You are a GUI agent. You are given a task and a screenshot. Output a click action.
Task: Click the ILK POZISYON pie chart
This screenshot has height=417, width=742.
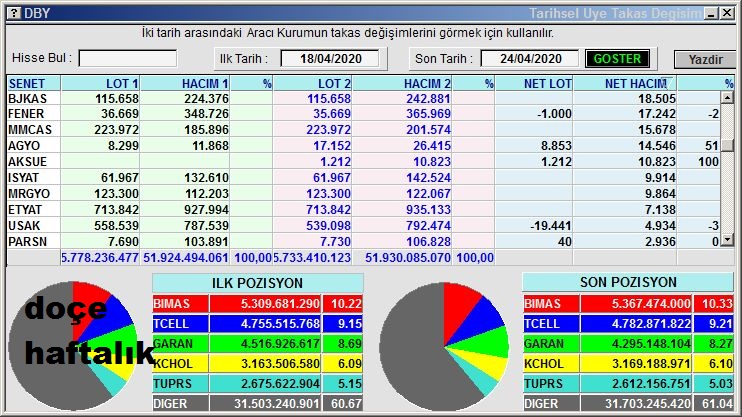point(73,346)
